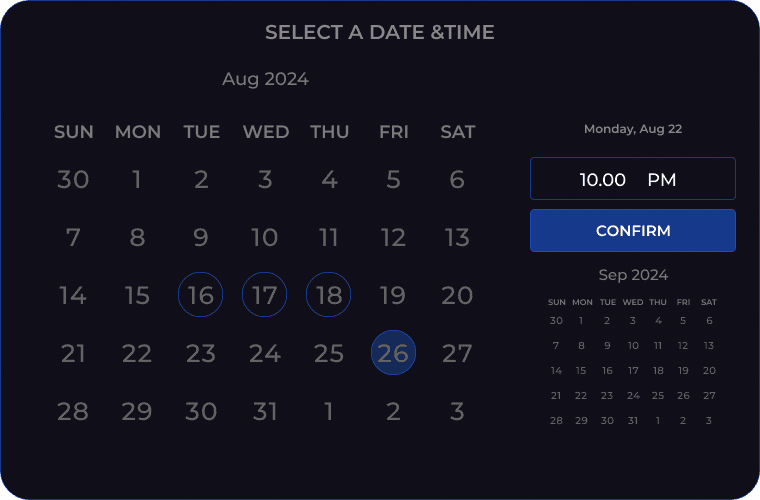Pick circled date 16 in August calendar

201,295
